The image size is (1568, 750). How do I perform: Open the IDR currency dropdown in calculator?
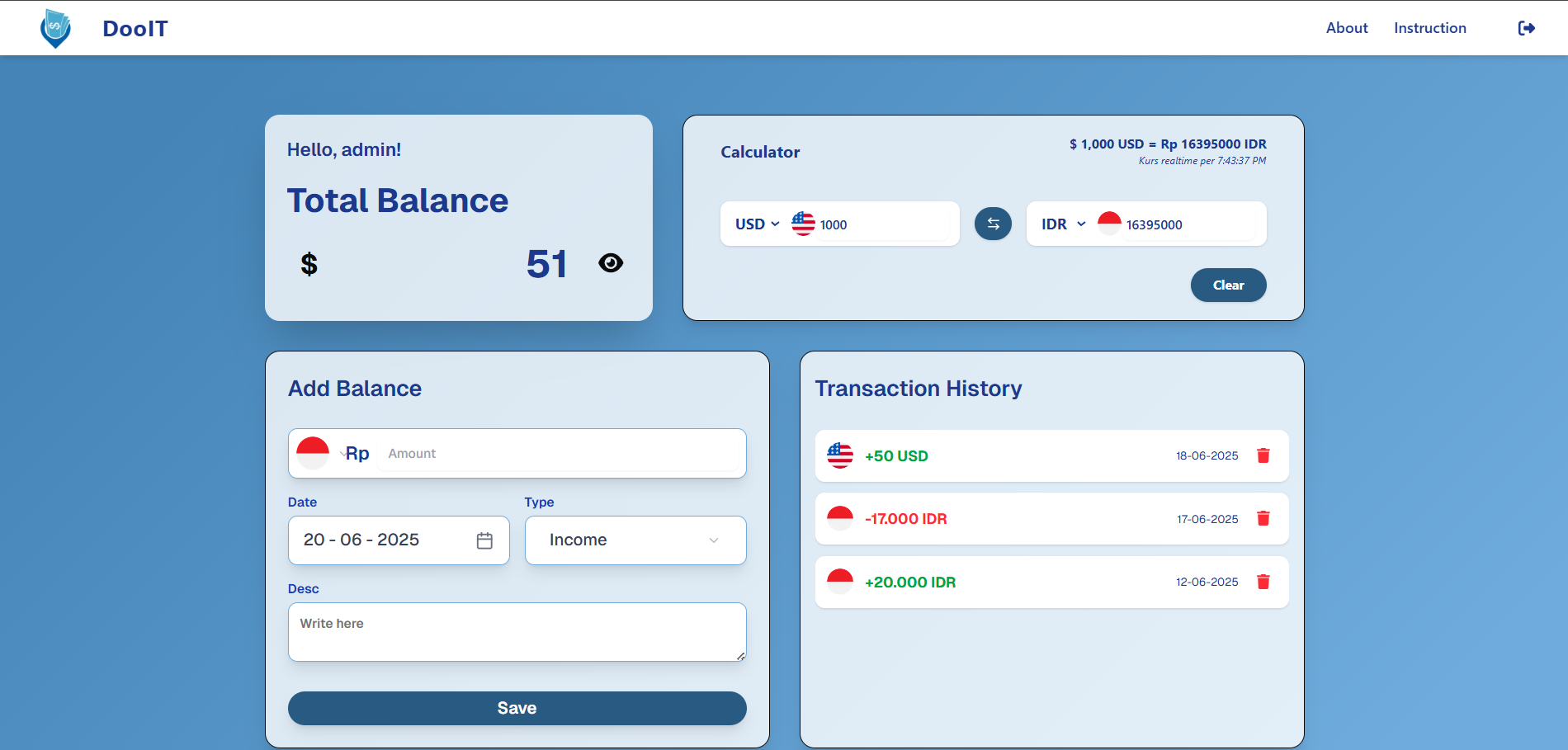1063,224
